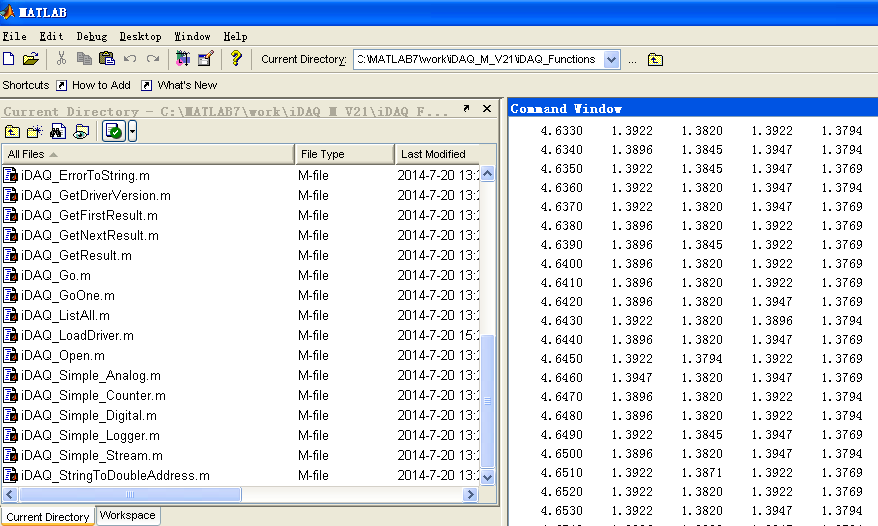Browse for folder with the ellipsis button
Image resolution: width=878 pixels, height=526 pixels.
632,60
